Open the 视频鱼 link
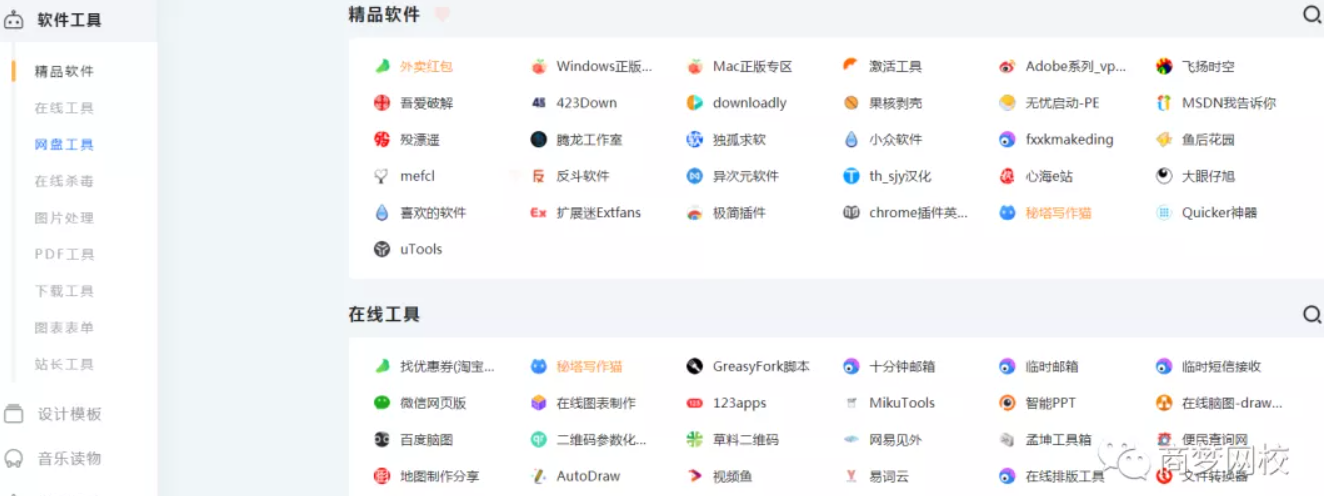1324x496 pixels. point(732,476)
